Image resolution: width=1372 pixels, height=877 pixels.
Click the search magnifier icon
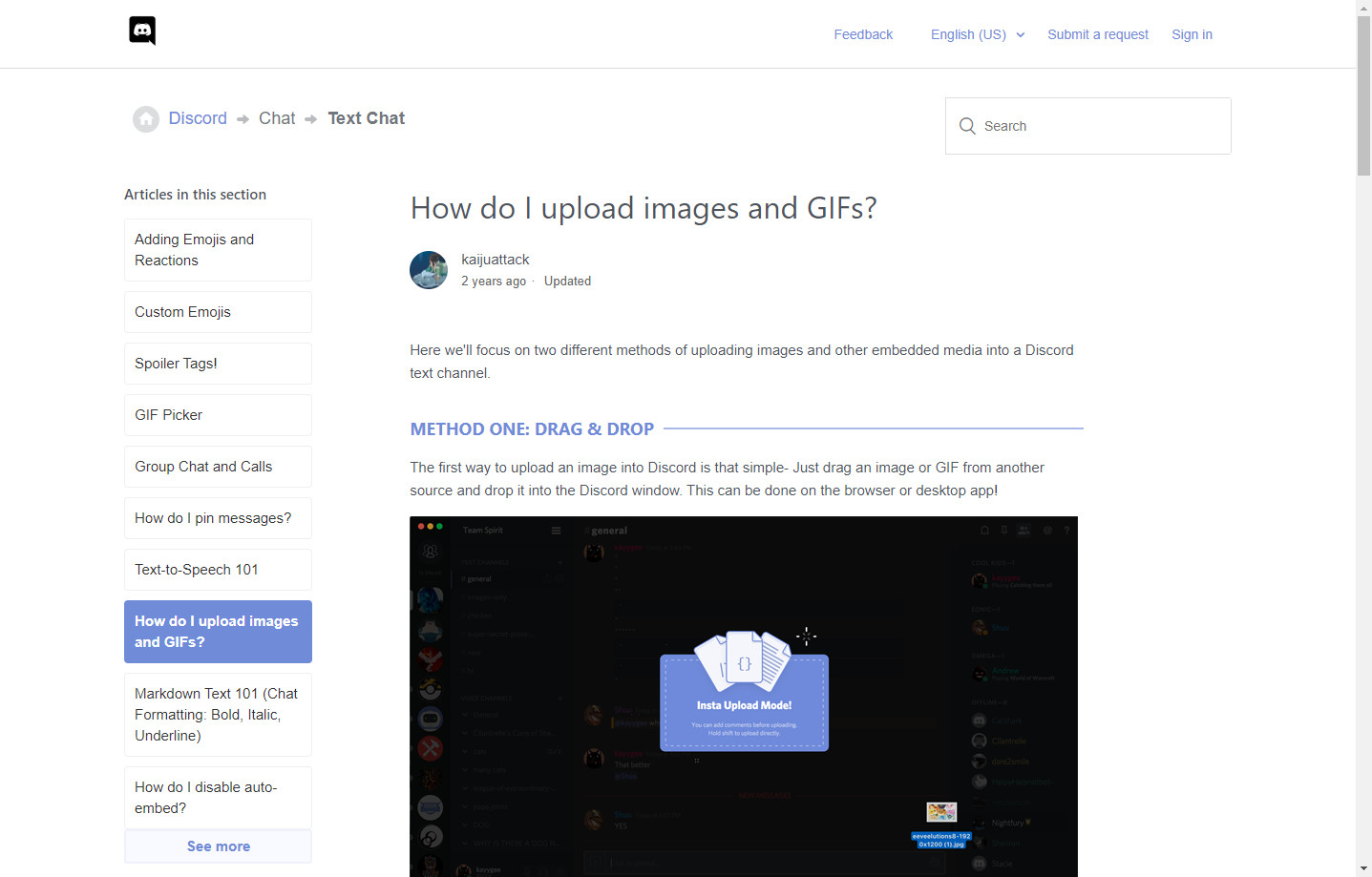point(967,126)
